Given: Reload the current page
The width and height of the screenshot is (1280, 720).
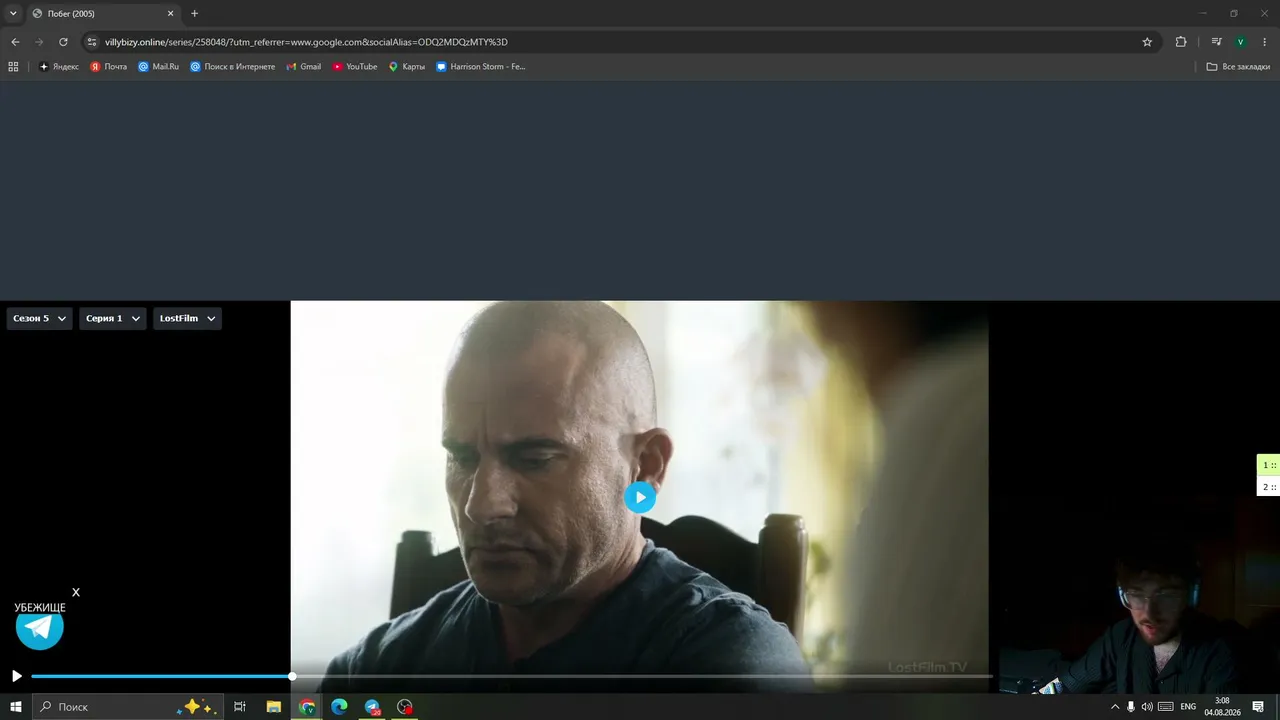Looking at the screenshot, I should point(63,42).
